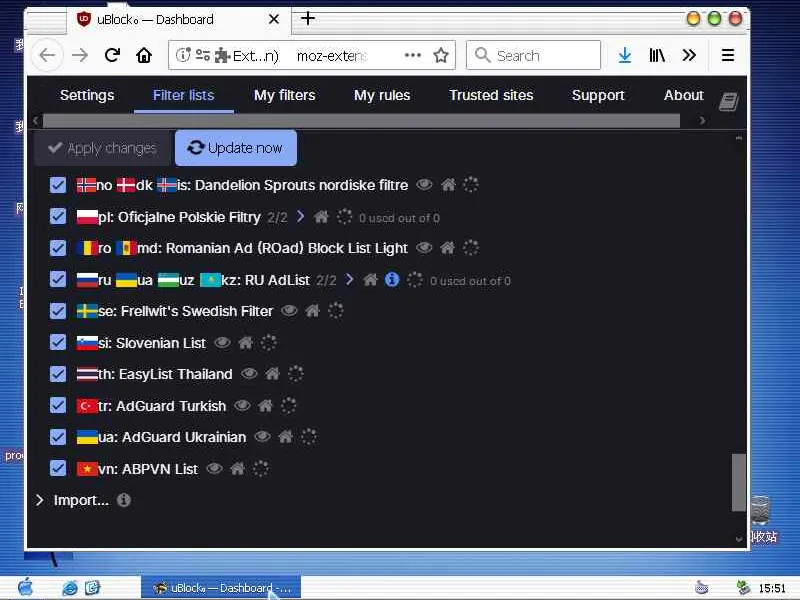View content of AdGuard Ukrainian list
The image size is (800, 600).
point(263,437)
